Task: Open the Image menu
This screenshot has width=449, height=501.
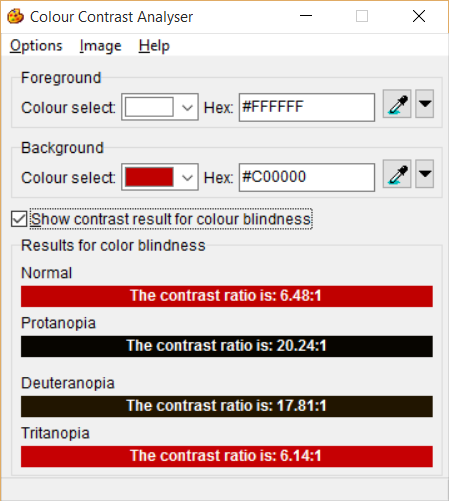Action: pos(100,46)
